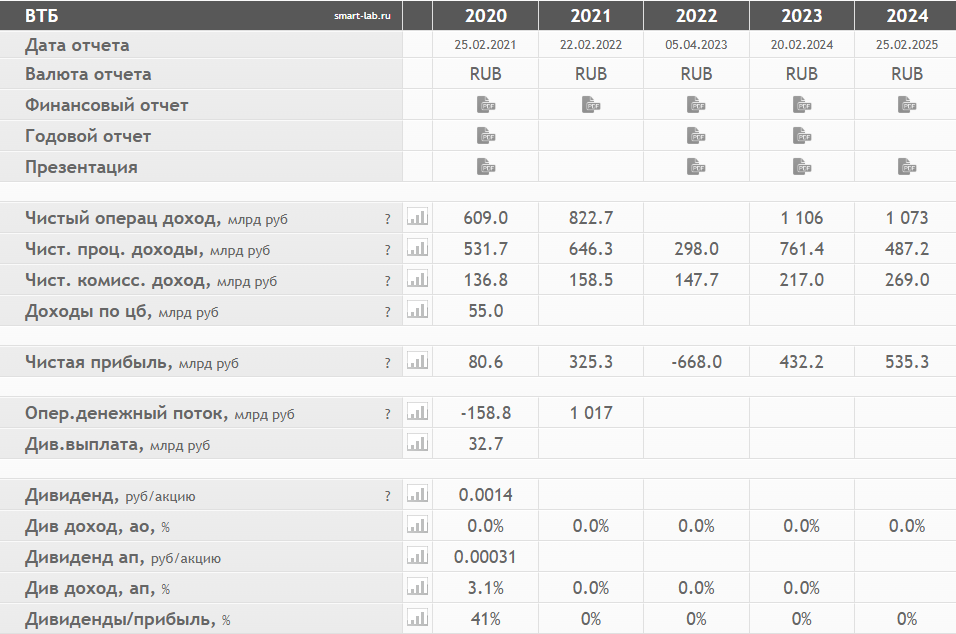The height and width of the screenshot is (634, 956).
Task: Show chart for Чистая прибыль
Action: point(418,361)
